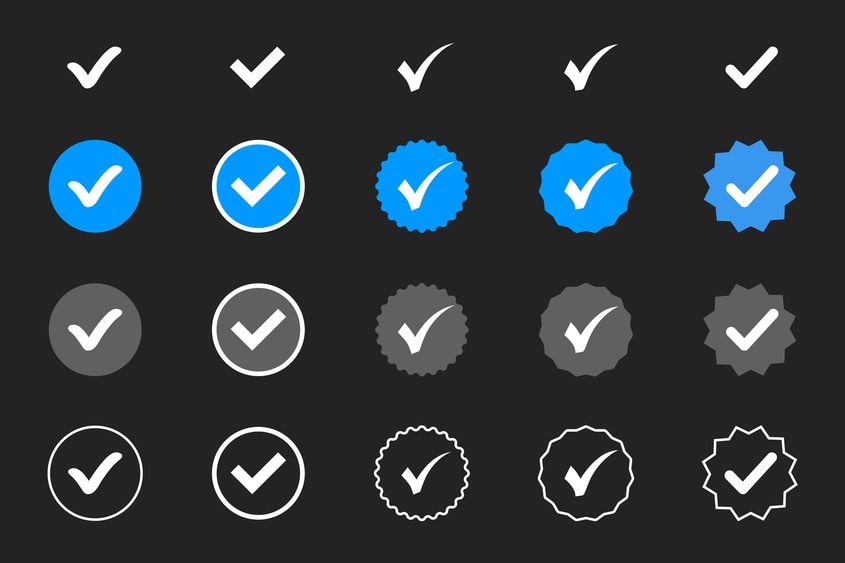Select the plain square-cornered checkmark, second column
Image resolution: width=845 pixels, height=563 pixels.
pyautogui.click(x=258, y=67)
